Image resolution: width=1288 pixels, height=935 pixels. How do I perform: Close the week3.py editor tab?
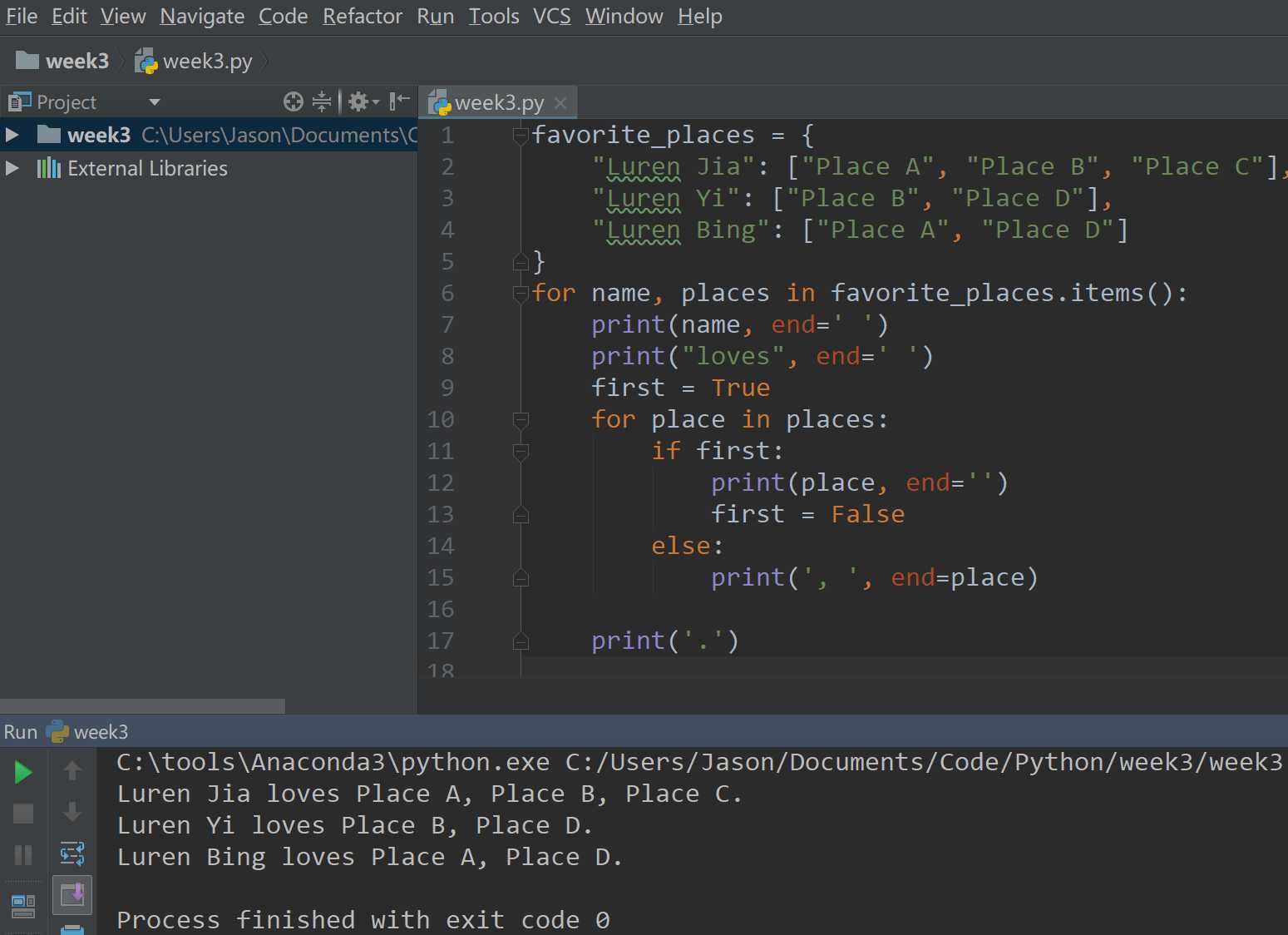pos(560,102)
